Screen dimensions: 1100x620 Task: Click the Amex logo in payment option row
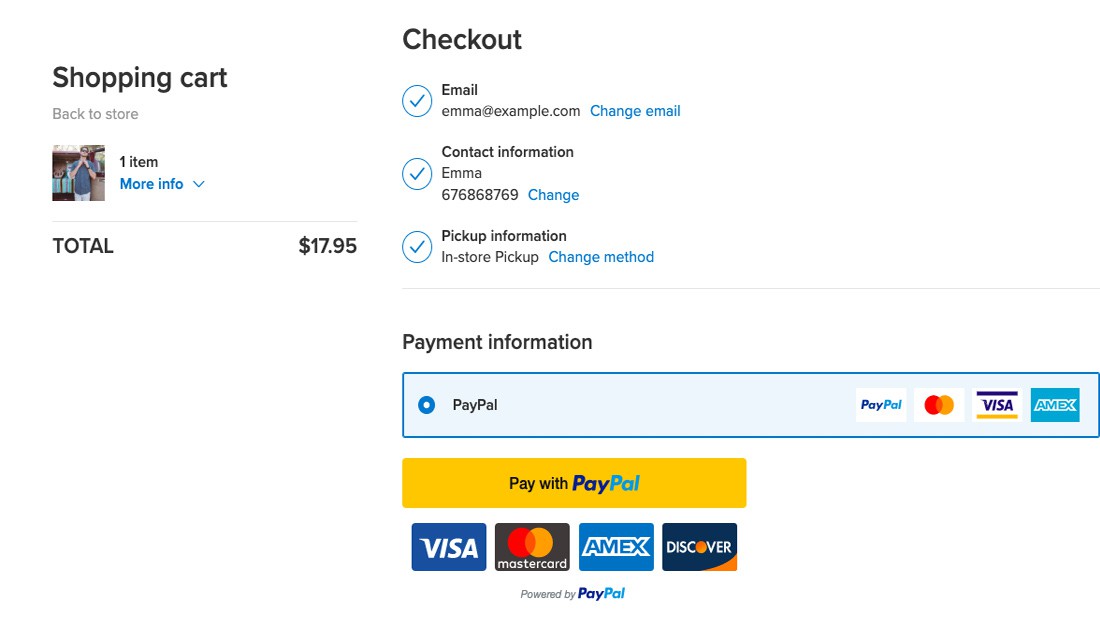coord(1055,405)
